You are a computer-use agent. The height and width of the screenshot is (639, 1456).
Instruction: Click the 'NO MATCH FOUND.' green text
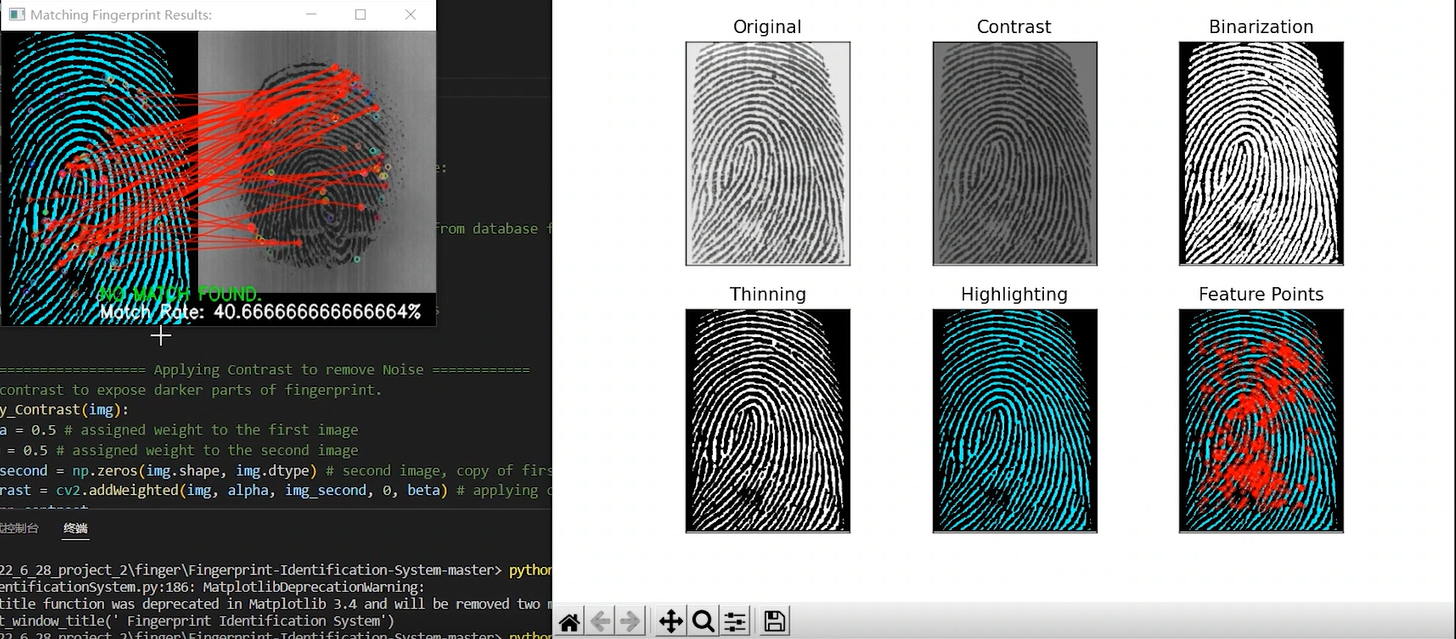[180, 295]
